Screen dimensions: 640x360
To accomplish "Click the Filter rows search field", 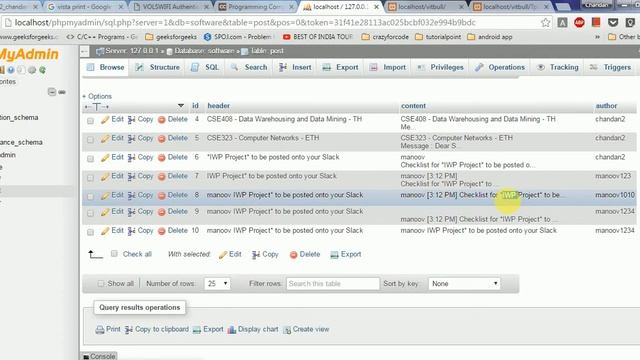I will (333, 284).
